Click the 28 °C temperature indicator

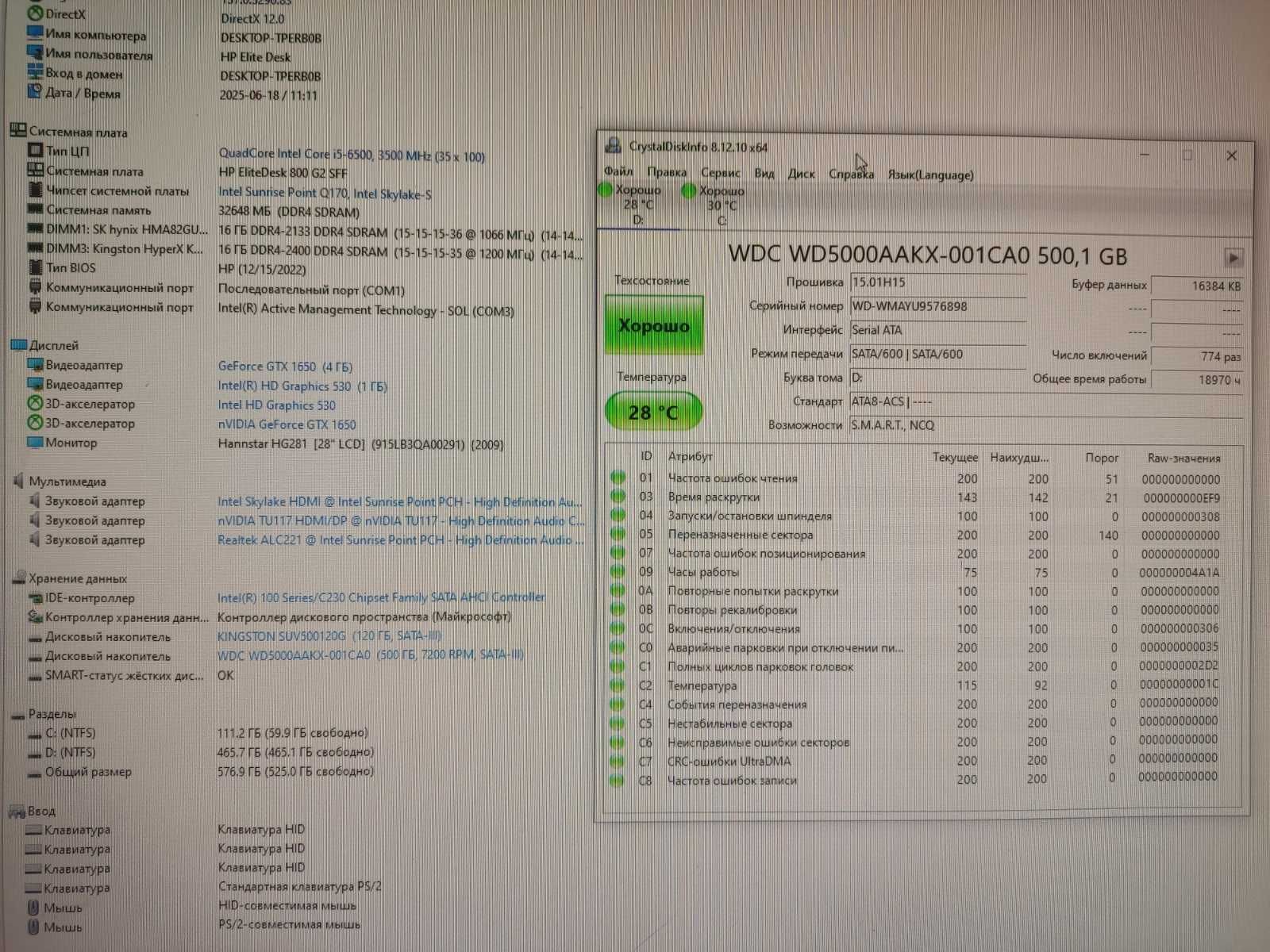(x=653, y=413)
